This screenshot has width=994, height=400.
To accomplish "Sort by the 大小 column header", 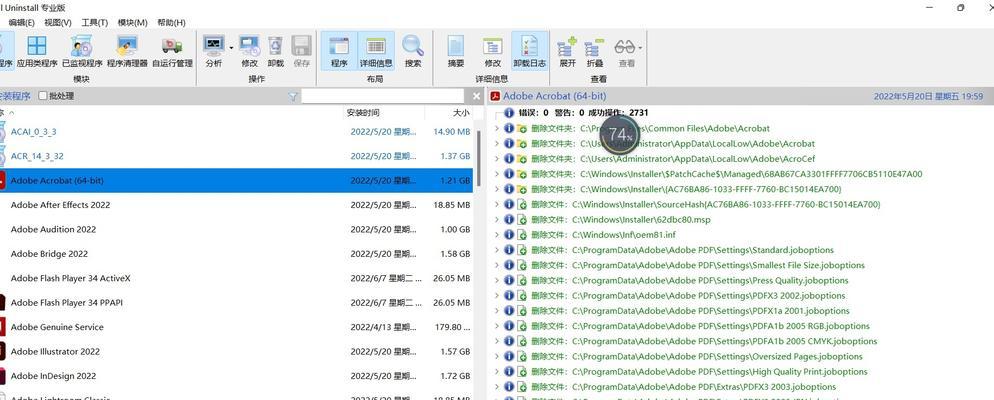I will 462,113.
